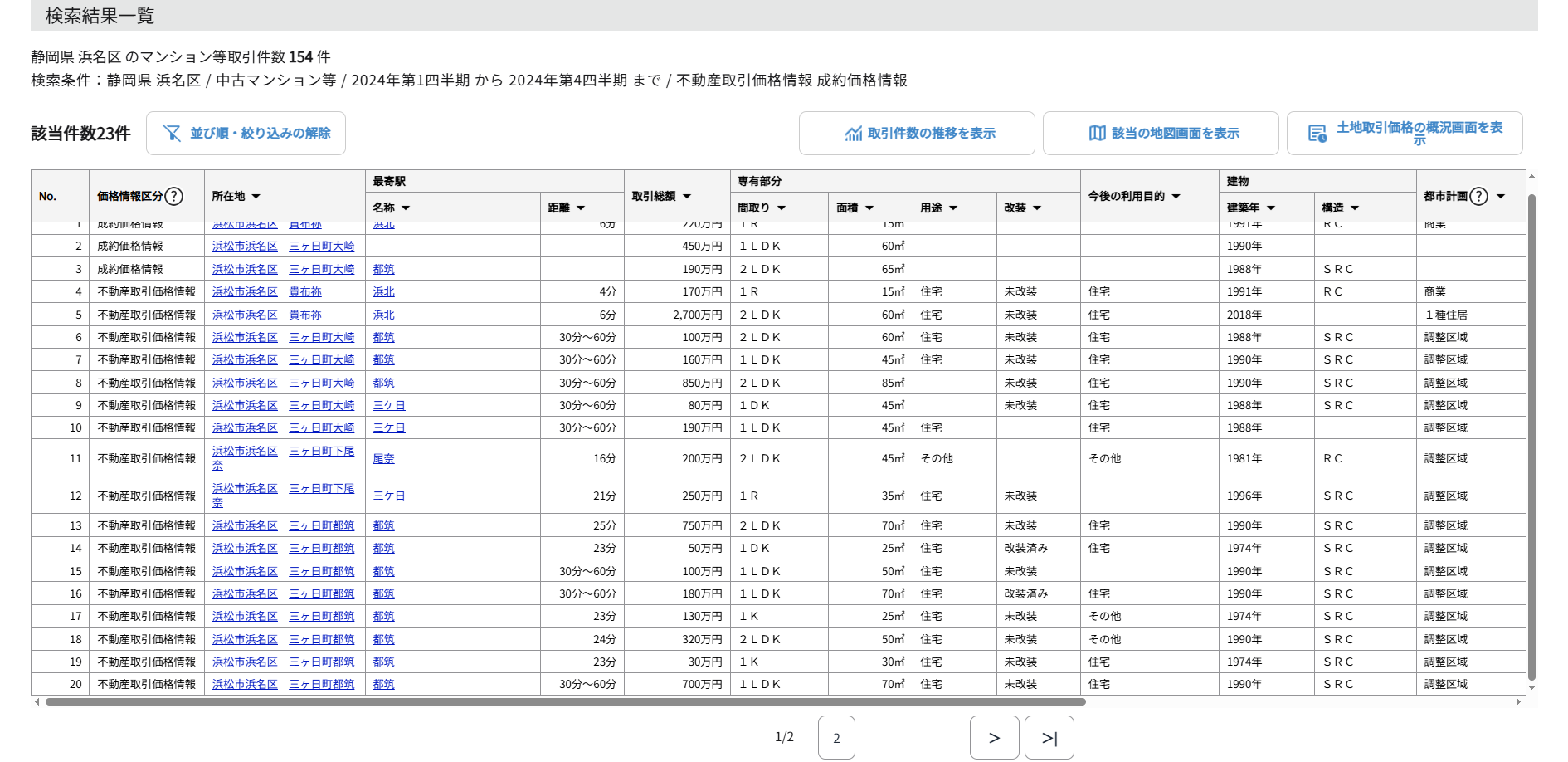Open 取引総額 column sort dropdown
This screenshot has height=762, width=1568.
coord(687,197)
